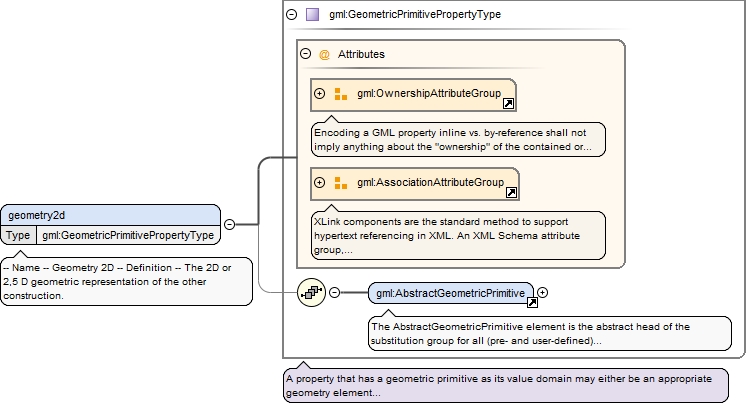This screenshot has width=747, height=406.
Task: Click the gml:OwnershipAttributeGroup label
Action: [429, 93]
